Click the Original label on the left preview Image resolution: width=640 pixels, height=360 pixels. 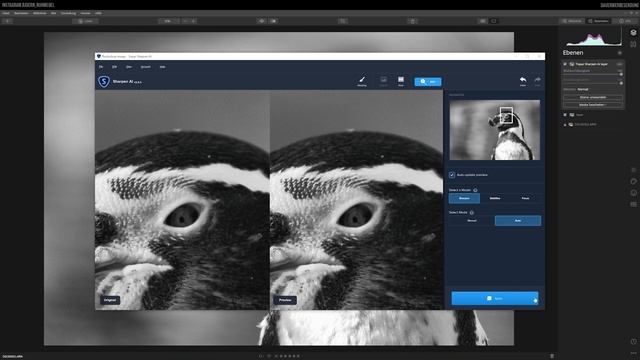click(110, 300)
